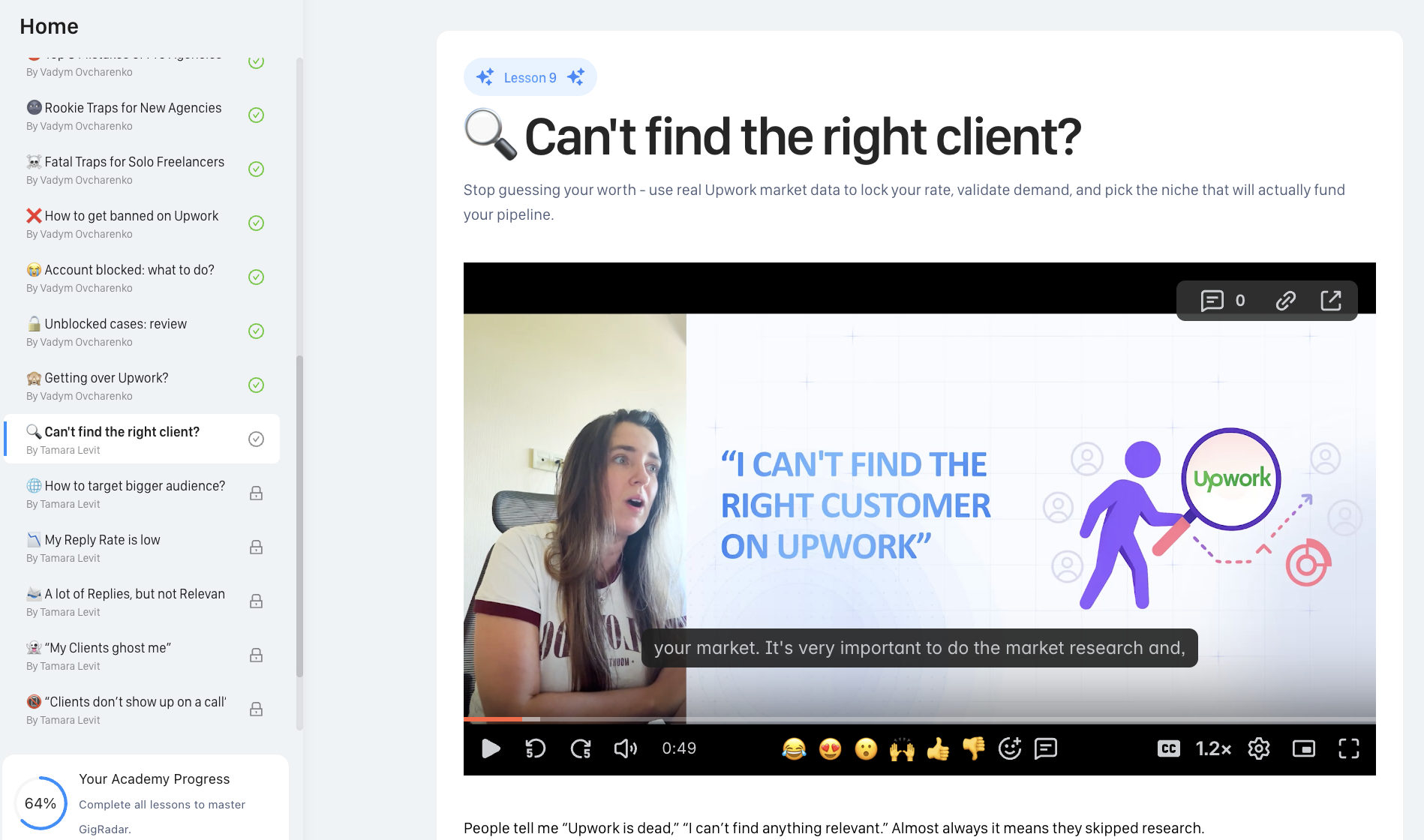The height and width of the screenshot is (840, 1424).
Task: Change the 1.2x playback speed
Action: pos(1213,748)
